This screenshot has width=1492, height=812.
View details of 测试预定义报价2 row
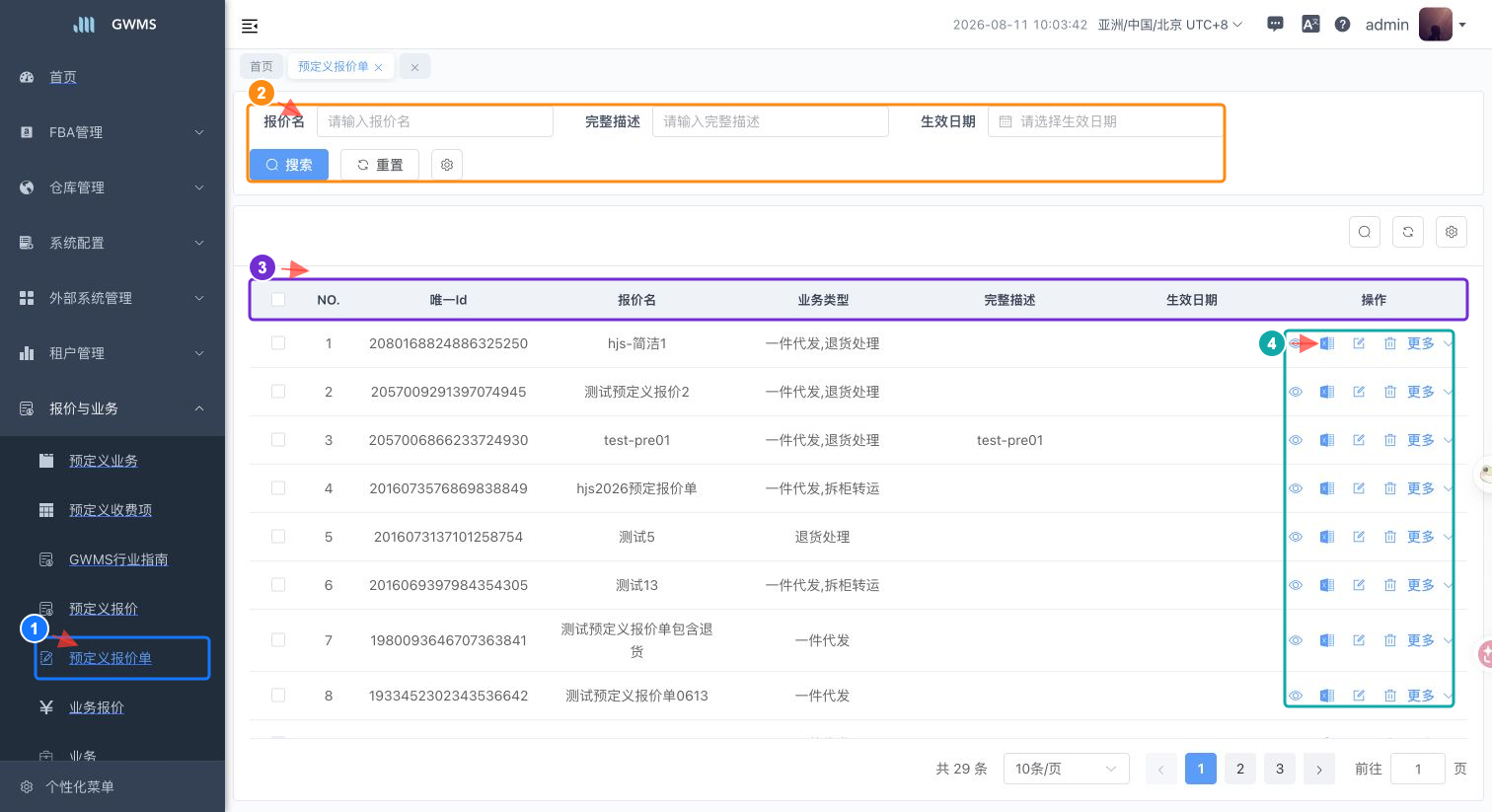1296,392
